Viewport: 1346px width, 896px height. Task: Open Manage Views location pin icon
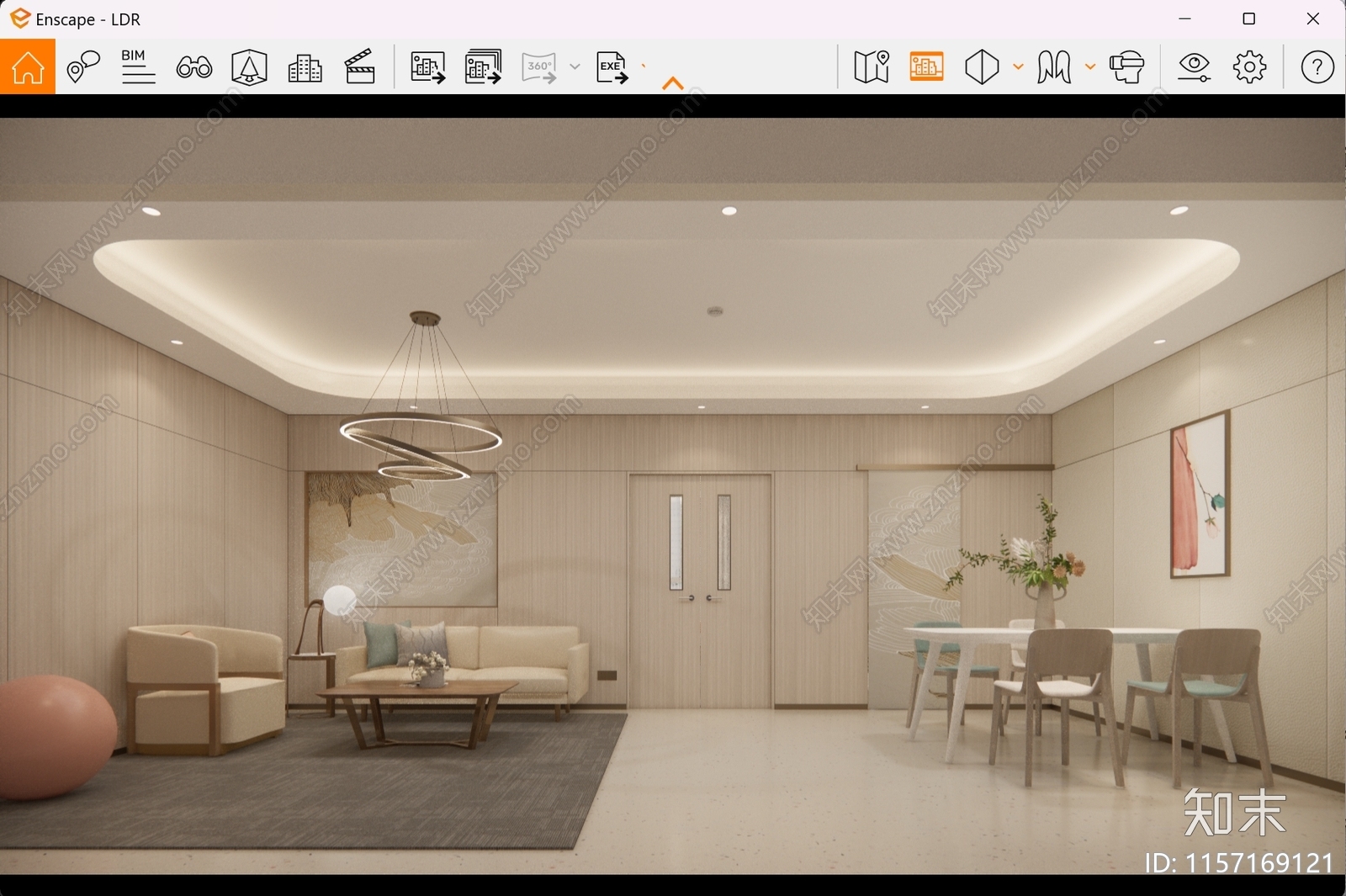[83, 66]
